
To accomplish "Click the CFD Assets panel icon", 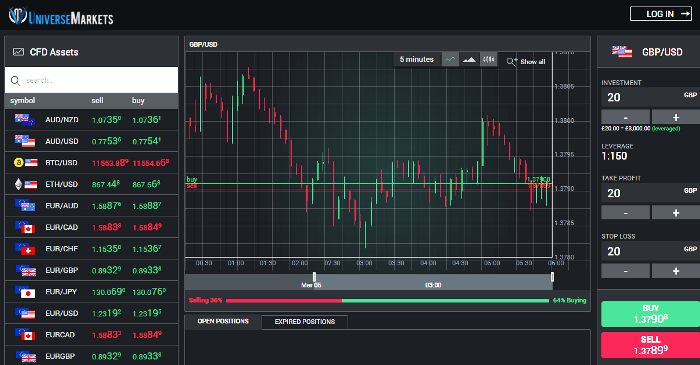I will click(18, 52).
